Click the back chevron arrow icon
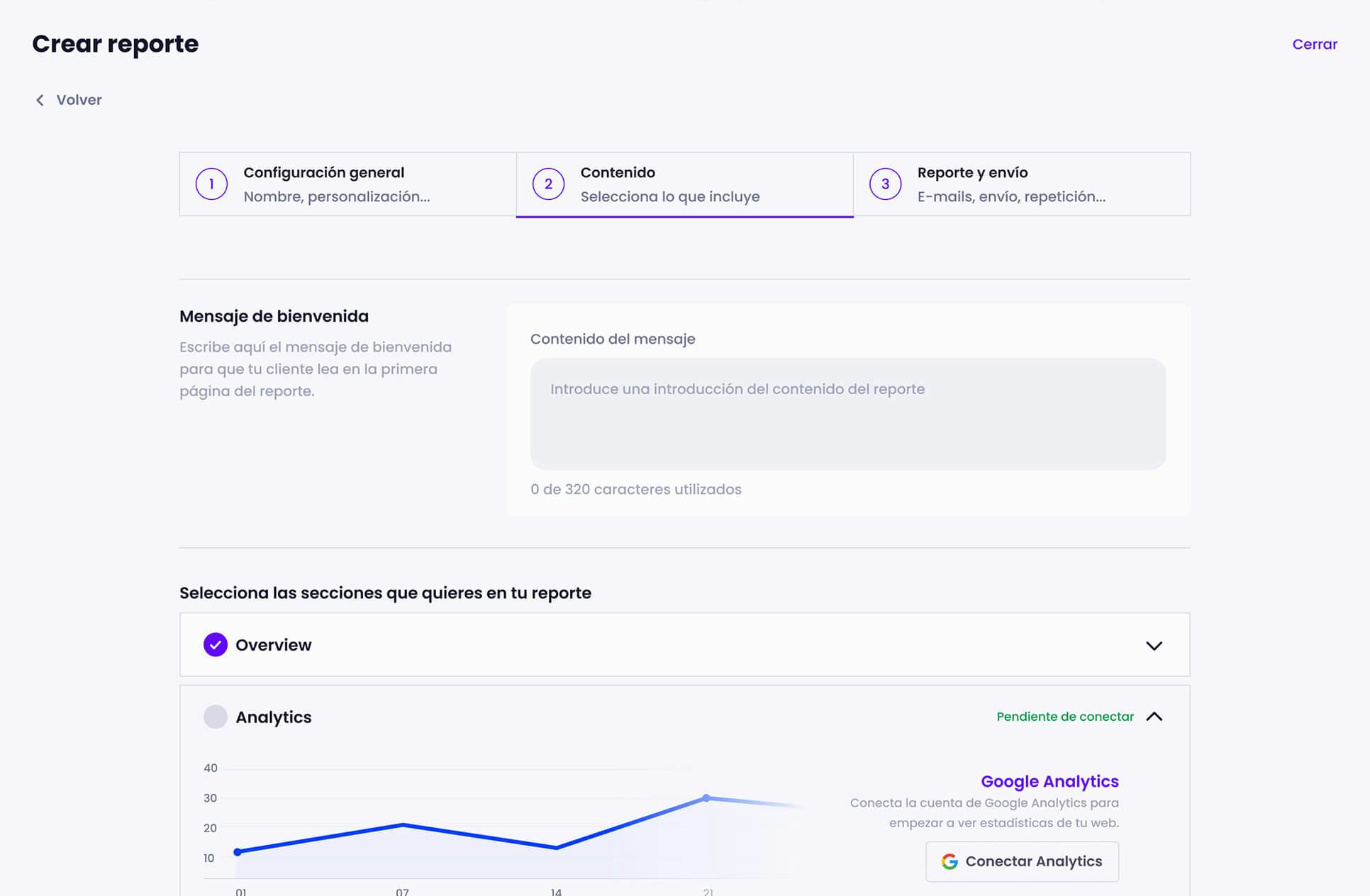Image resolution: width=1370 pixels, height=896 pixels. (40, 100)
